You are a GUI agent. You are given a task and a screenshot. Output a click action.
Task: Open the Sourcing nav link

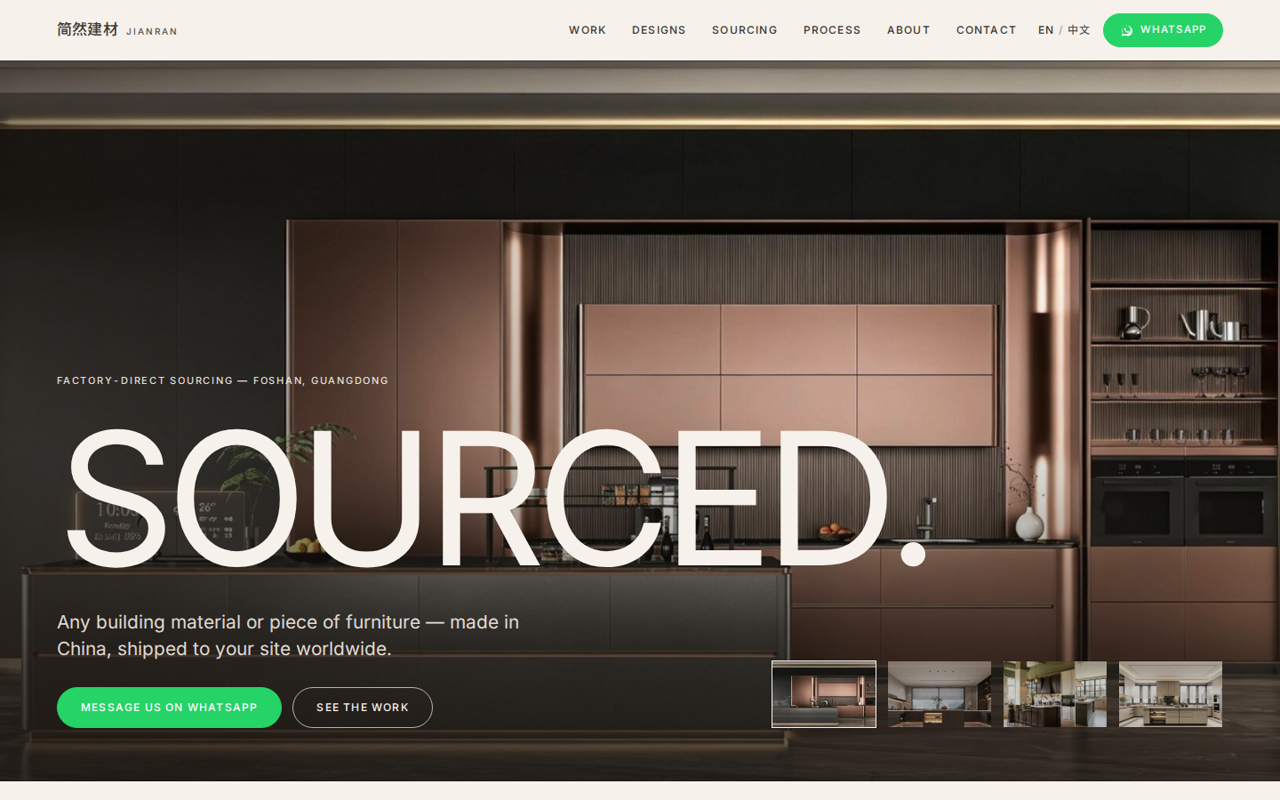click(x=744, y=30)
